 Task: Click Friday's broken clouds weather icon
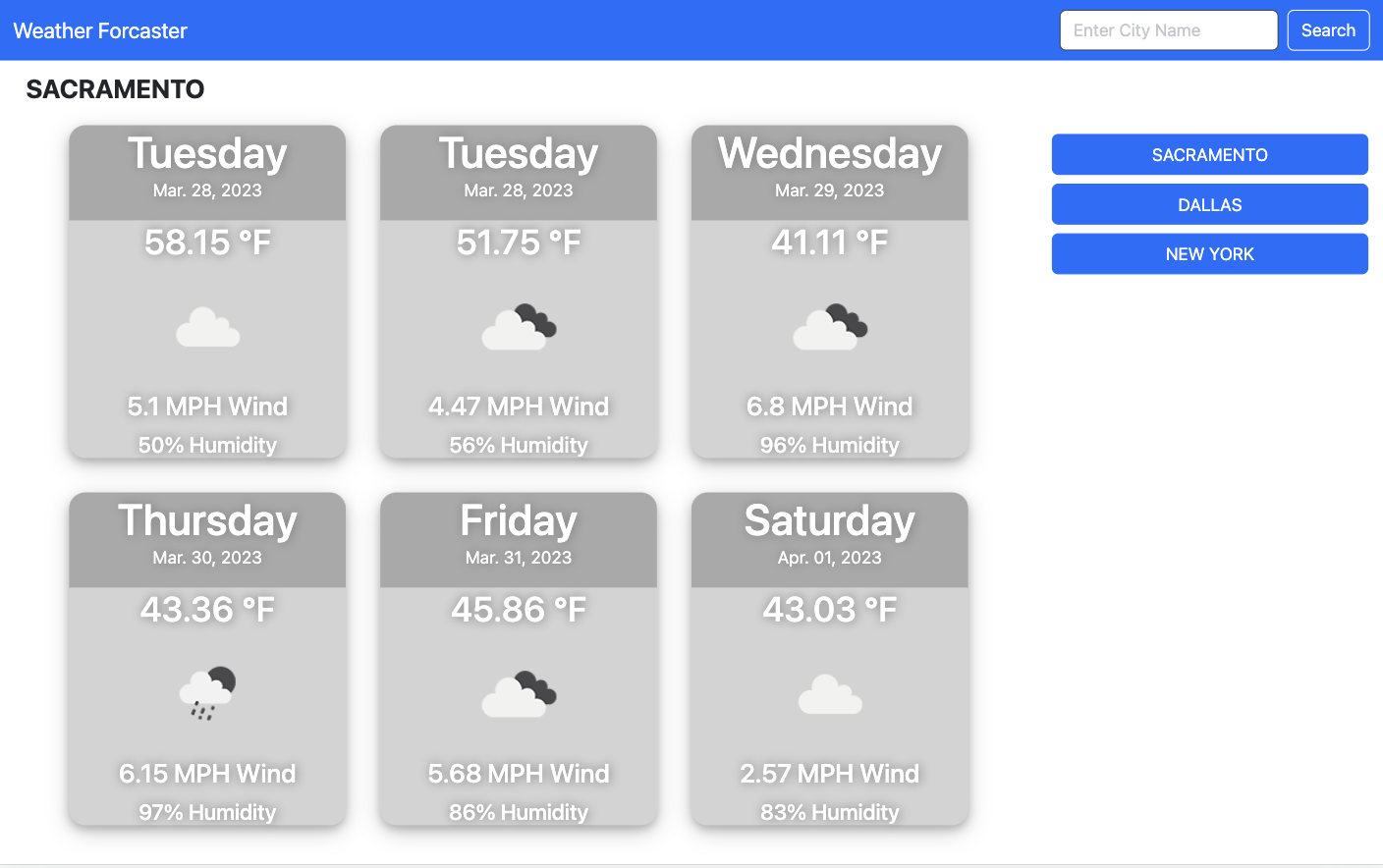tap(519, 694)
